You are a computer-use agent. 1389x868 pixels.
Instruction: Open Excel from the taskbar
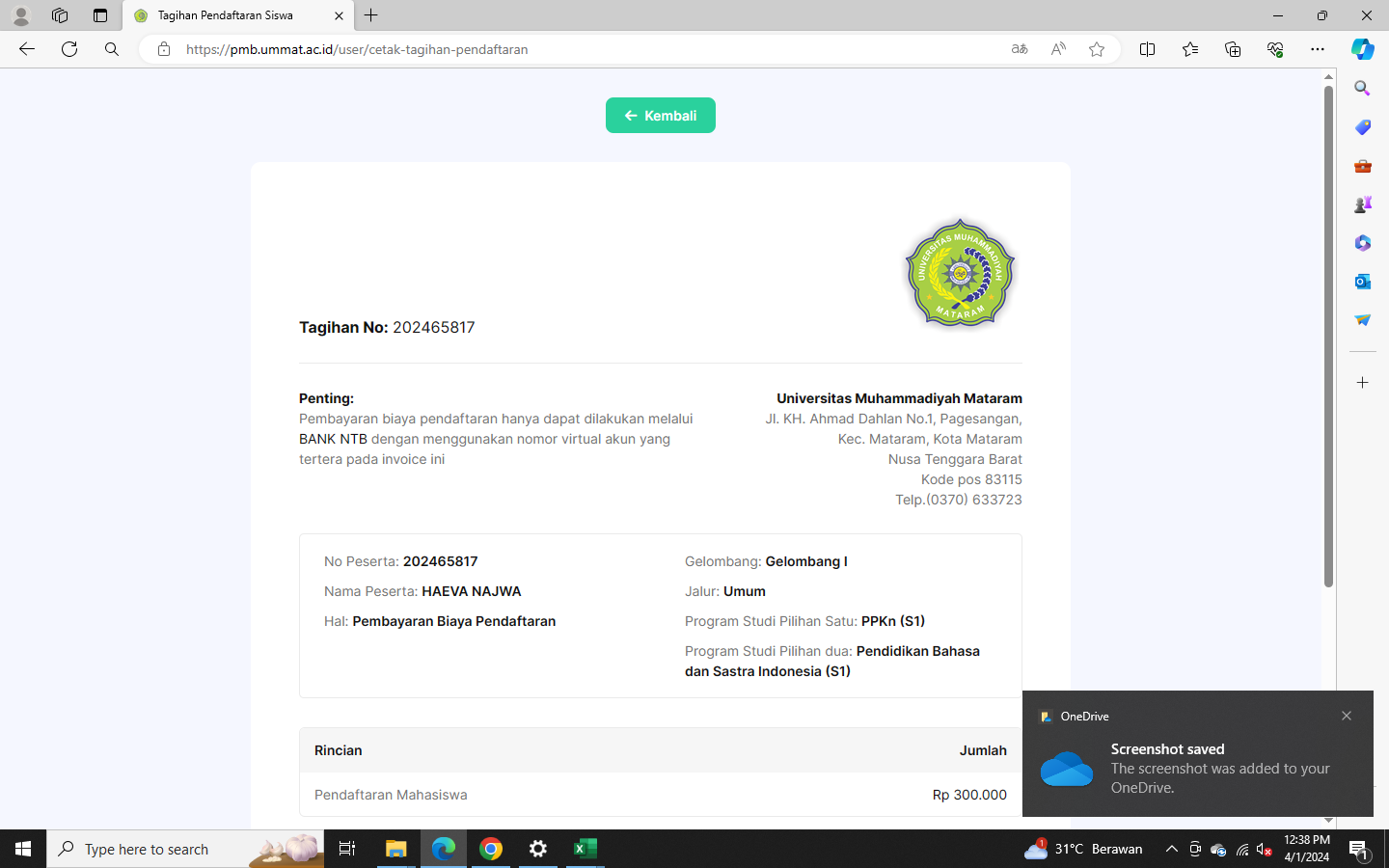click(x=585, y=849)
